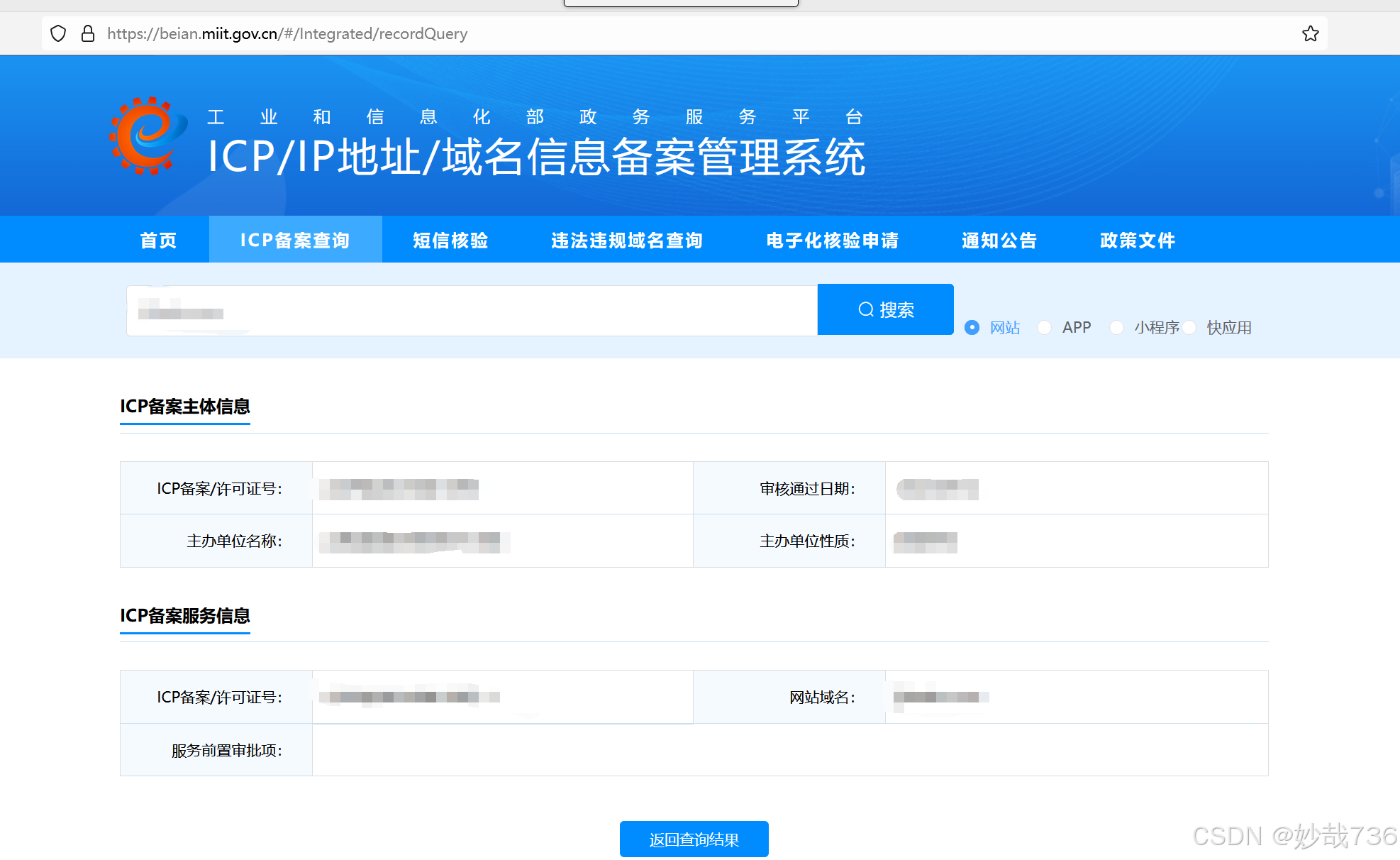Click the MIIT gear logo

coord(147,136)
